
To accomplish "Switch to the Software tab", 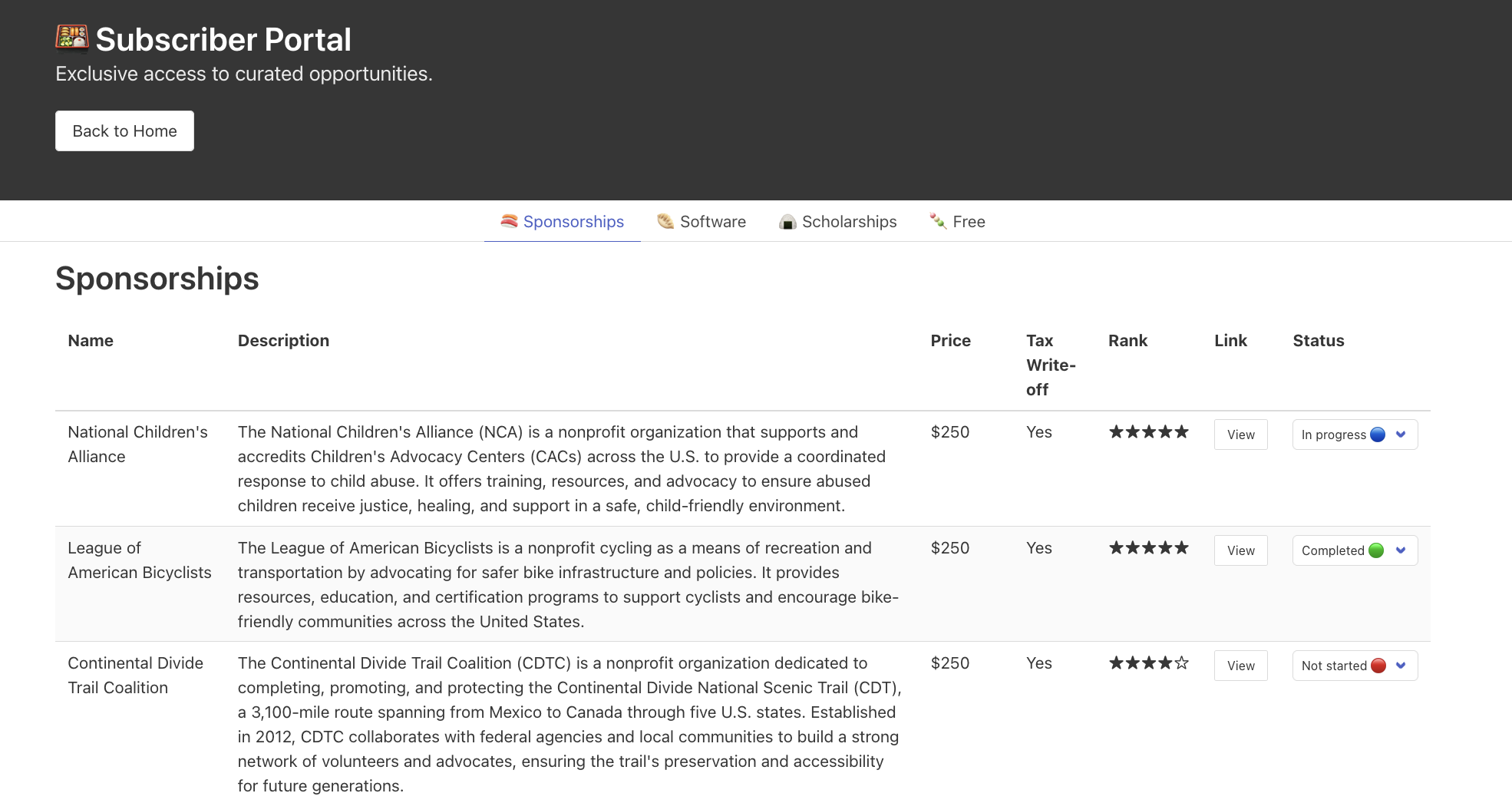I will pyautogui.click(x=702, y=222).
